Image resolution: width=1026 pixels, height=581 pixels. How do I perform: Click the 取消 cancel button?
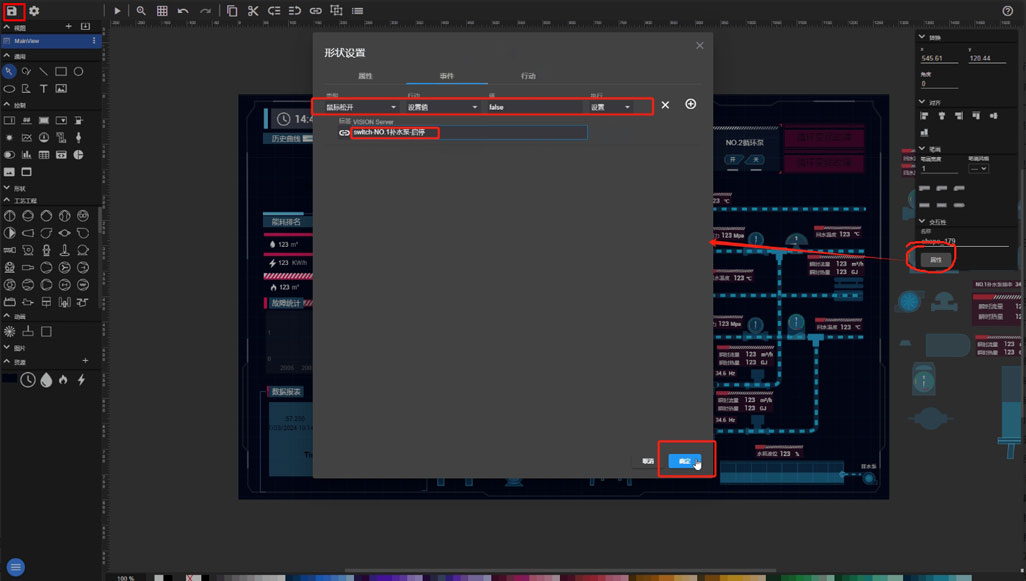click(648, 461)
